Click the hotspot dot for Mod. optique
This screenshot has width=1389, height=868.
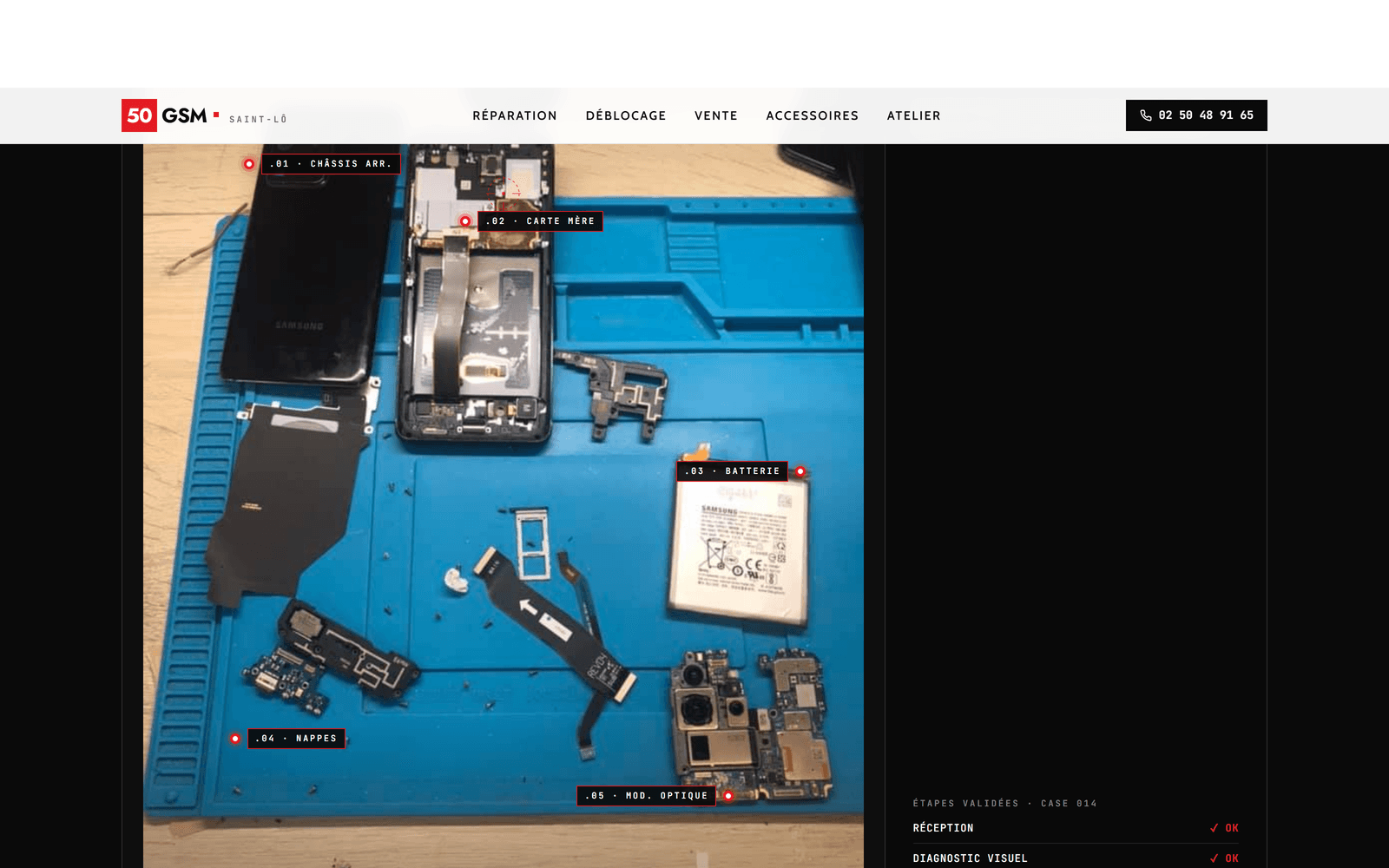(x=728, y=796)
